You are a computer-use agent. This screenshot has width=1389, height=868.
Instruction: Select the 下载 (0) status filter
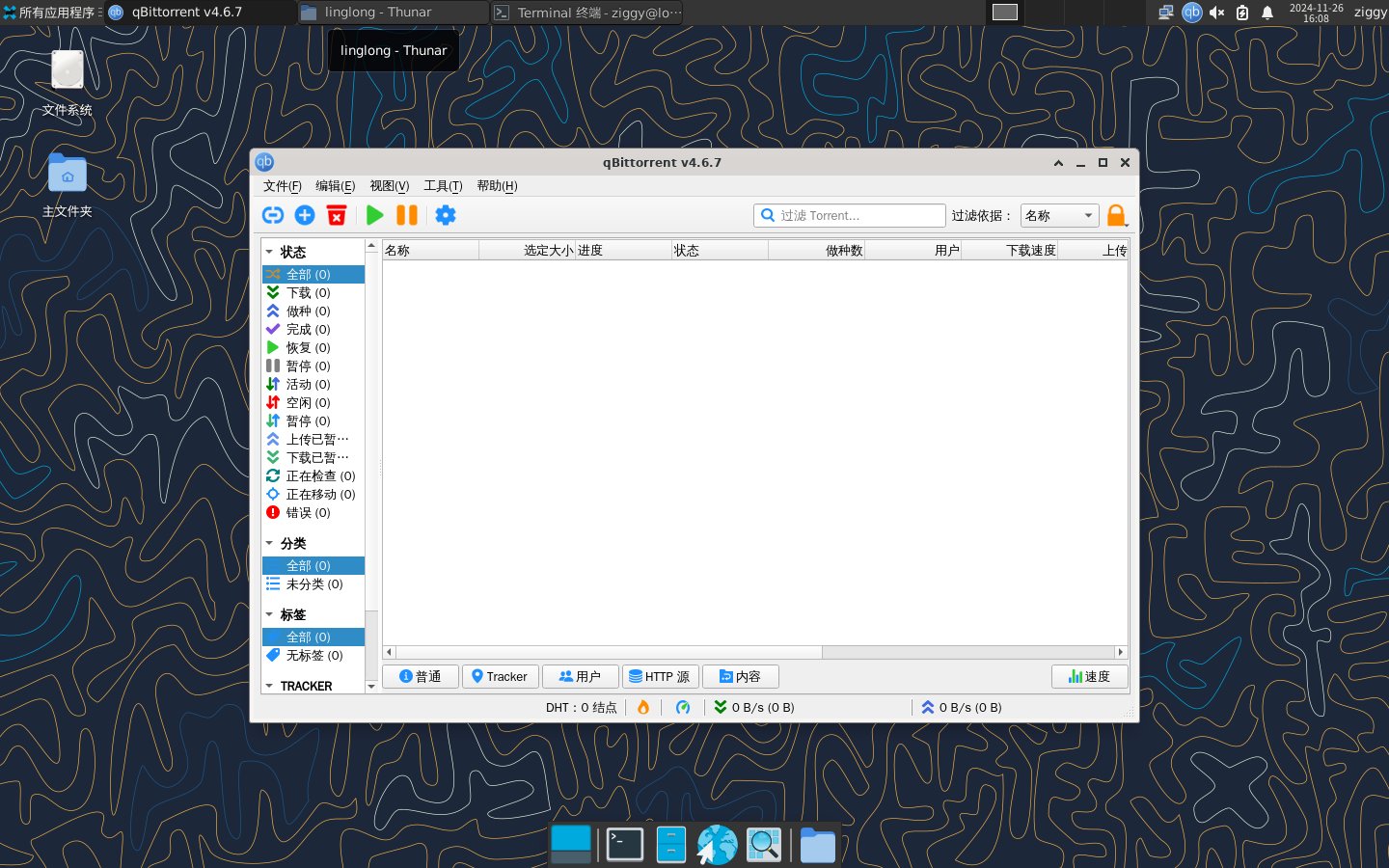pos(308,292)
